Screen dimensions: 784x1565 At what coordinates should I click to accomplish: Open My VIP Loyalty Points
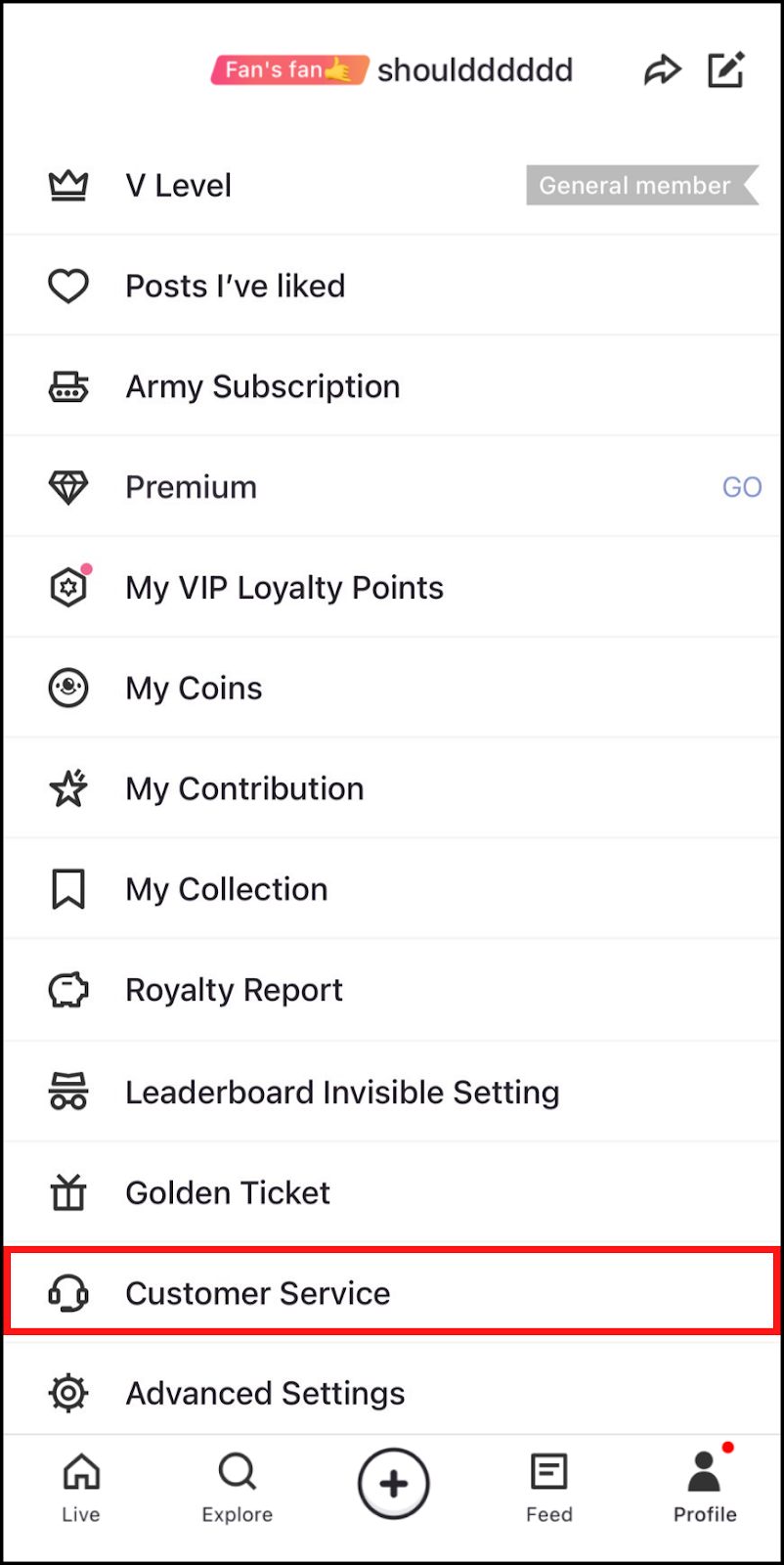coord(284,588)
